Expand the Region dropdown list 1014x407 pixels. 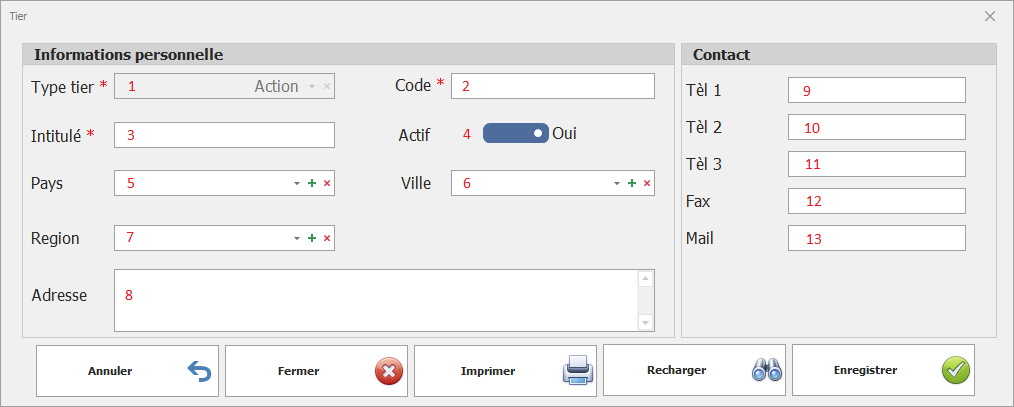pyautogui.click(x=296, y=239)
